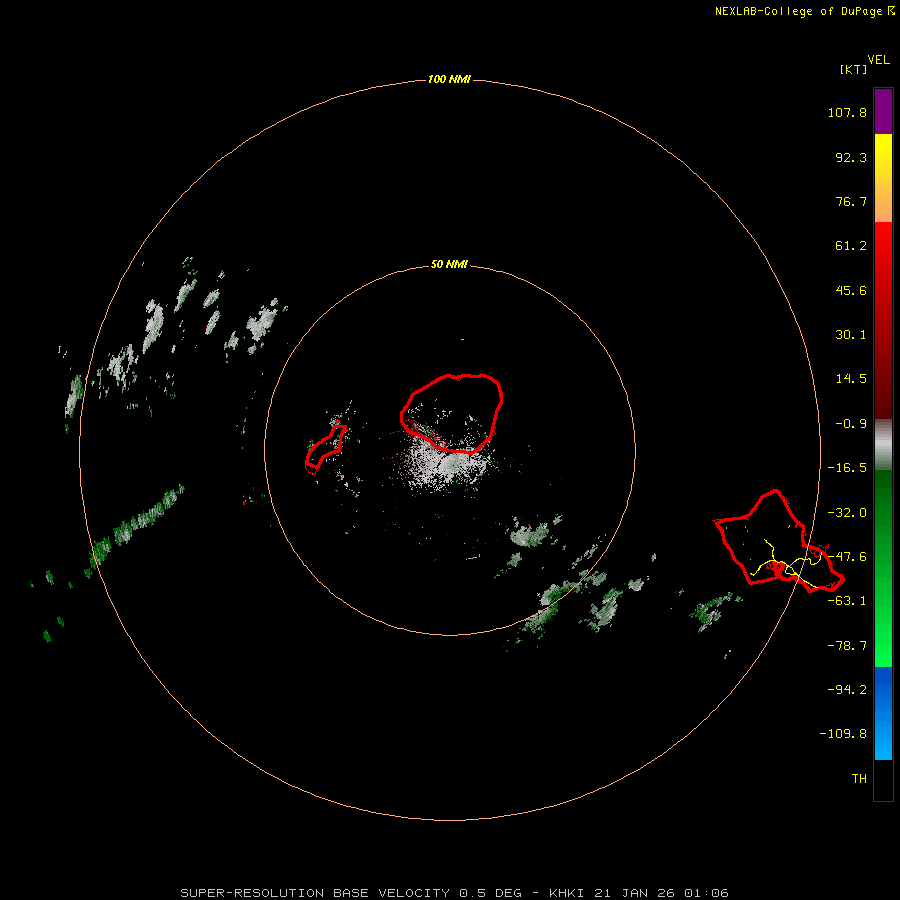Screen dimensions: 900x900
Task: Select the red segment of the velocity color bar
Action: [883, 320]
